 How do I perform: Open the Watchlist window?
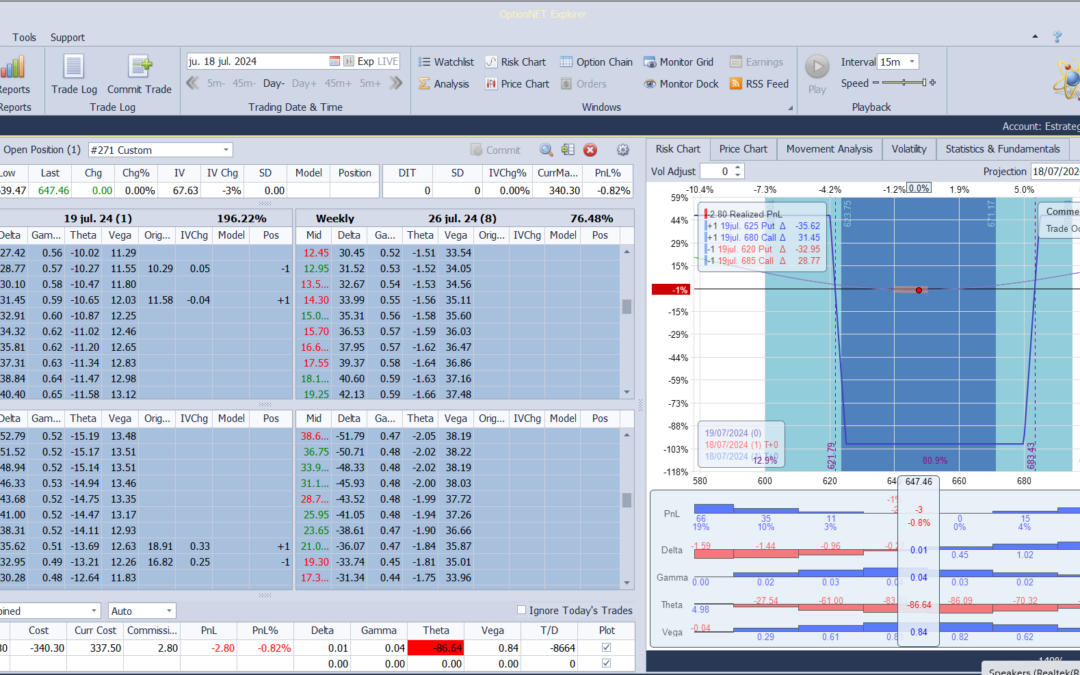coord(446,62)
